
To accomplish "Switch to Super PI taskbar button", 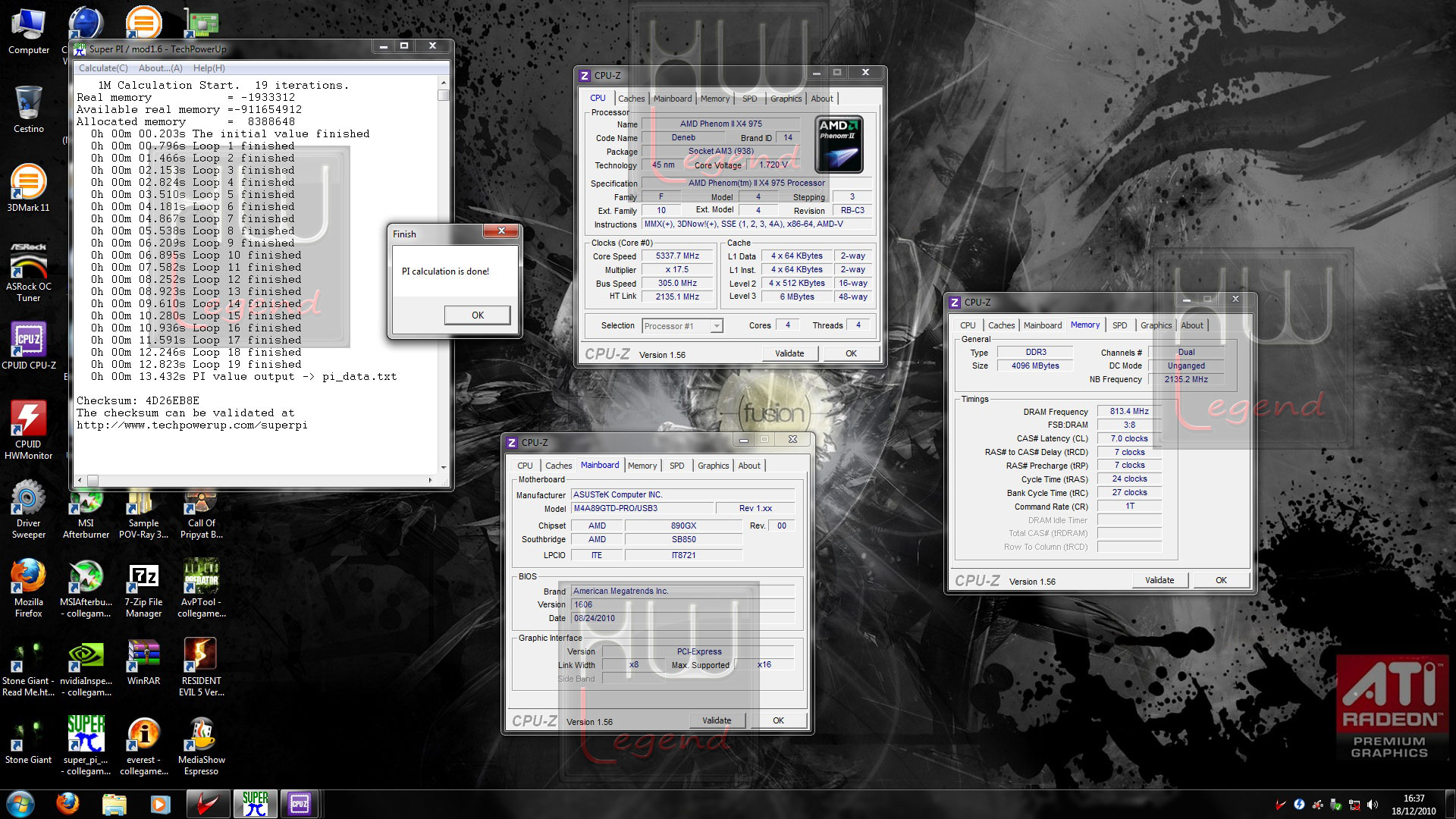I will point(256,804).
